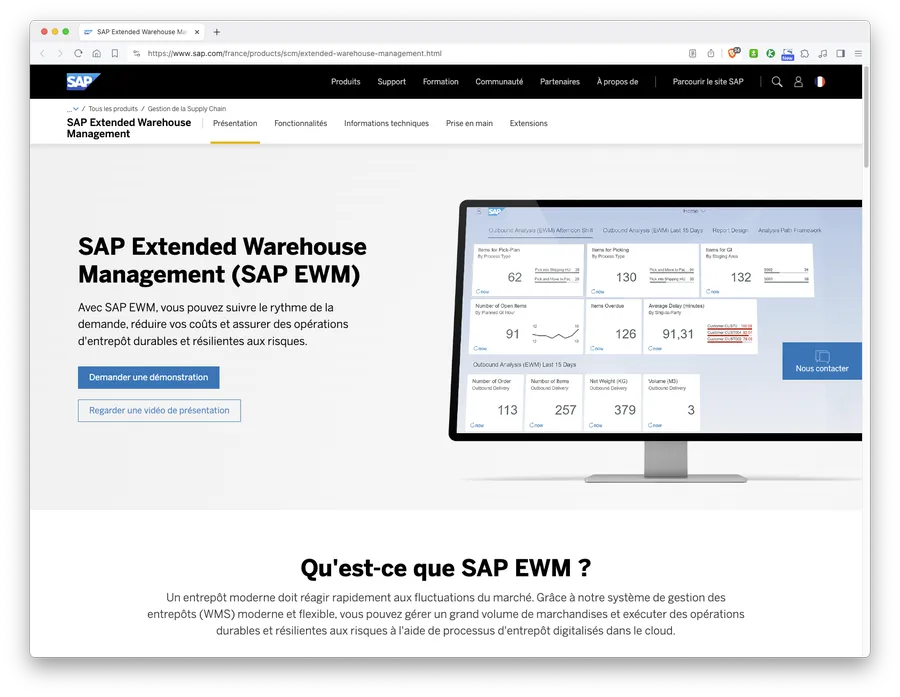Image resolution: width=900 pixels, height=697 pixels.
Task: Open the Formation menu
Action: click(440, 82)
